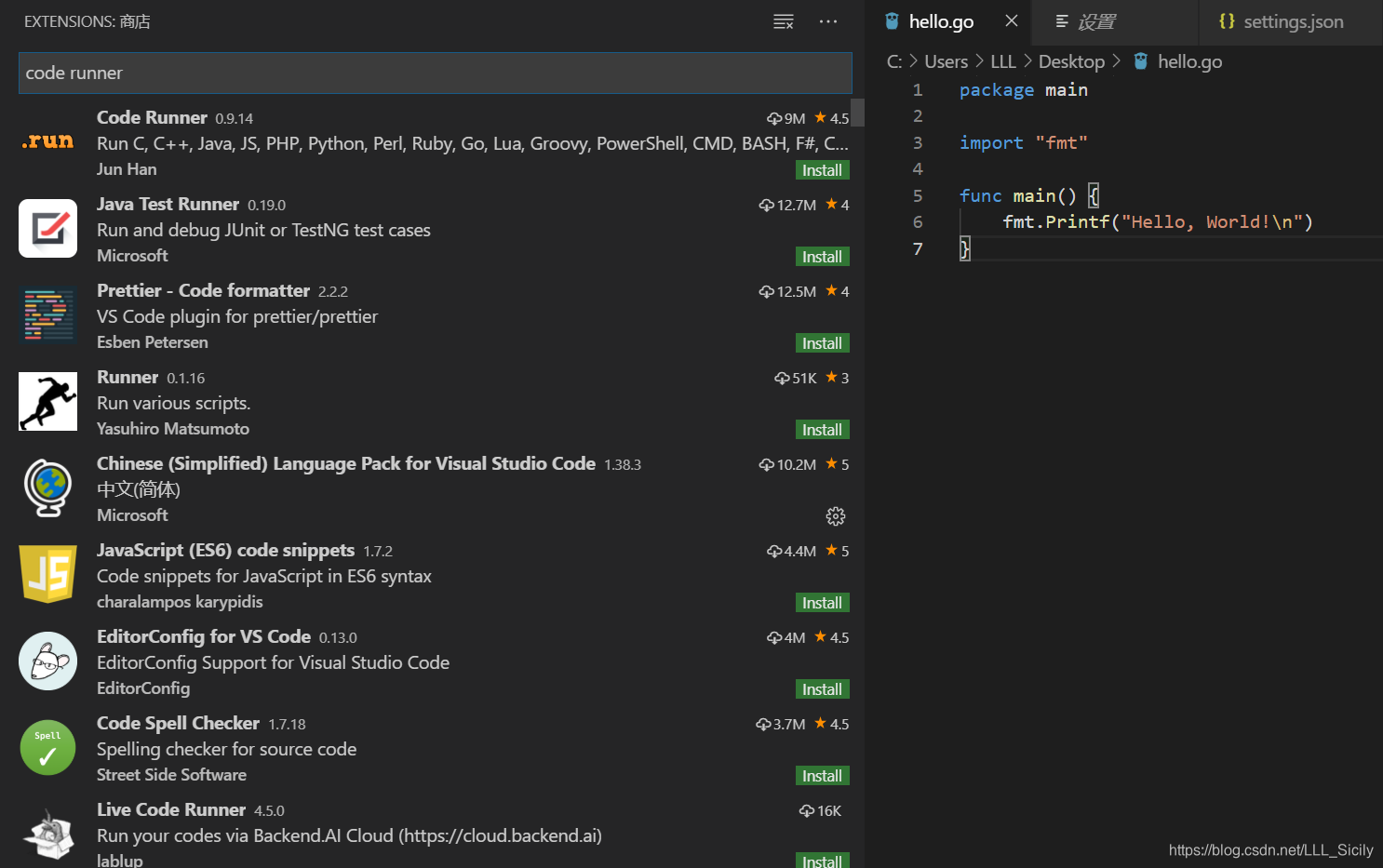Click the Code Spell Checker green icon
The image size is (1383, 868).
tap(47, 747)
